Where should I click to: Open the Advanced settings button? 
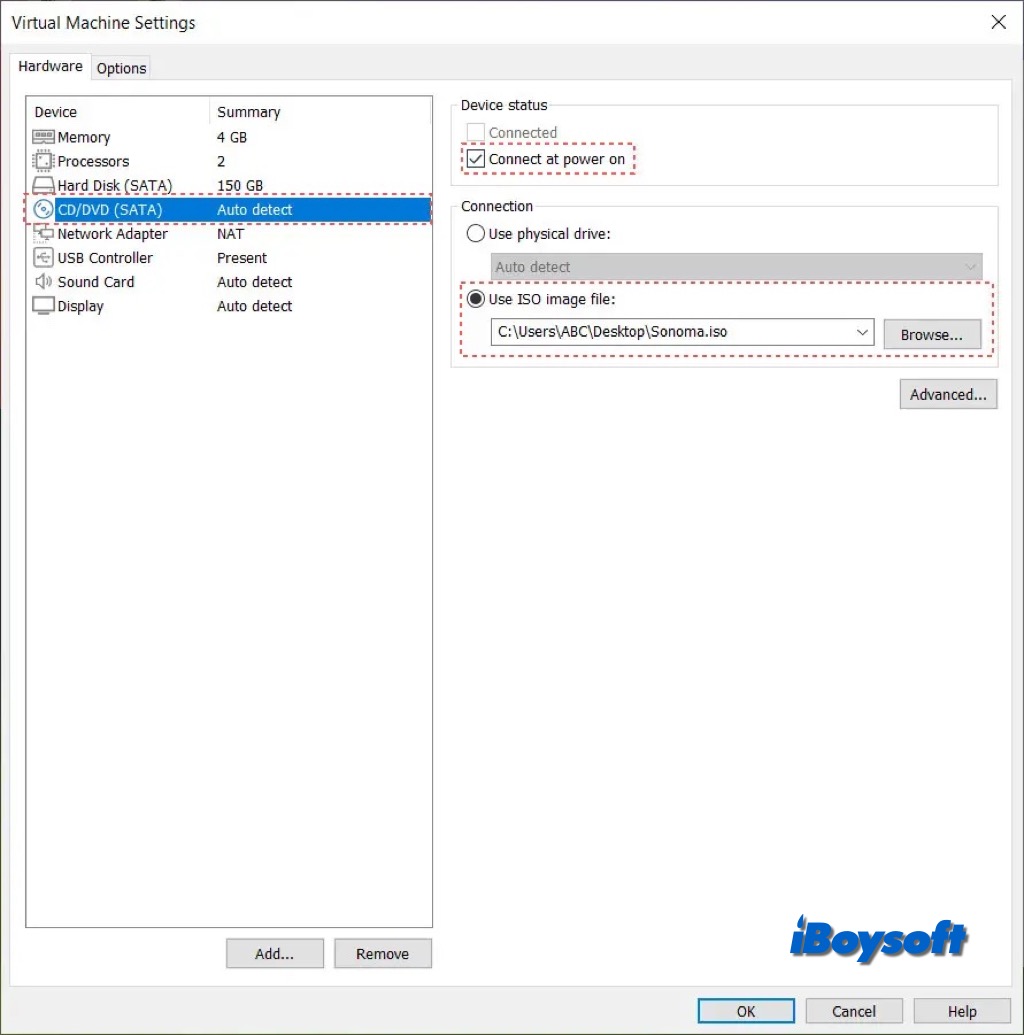click(x=947, y=394)
